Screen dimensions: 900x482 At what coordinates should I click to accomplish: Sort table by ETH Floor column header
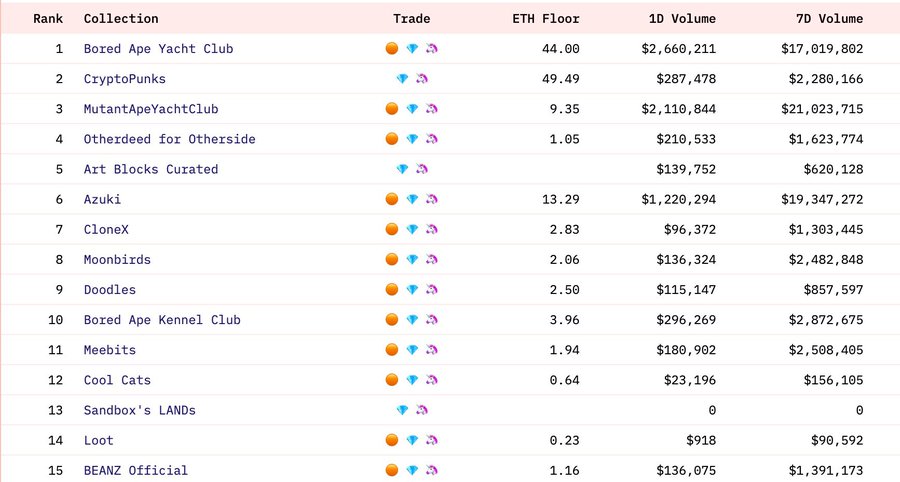click(547, 19)
